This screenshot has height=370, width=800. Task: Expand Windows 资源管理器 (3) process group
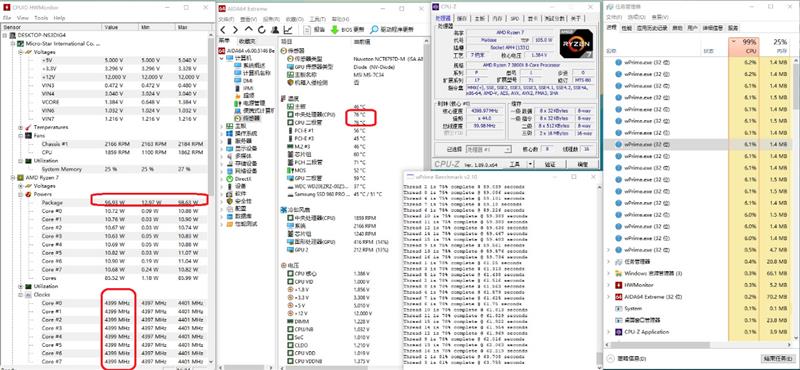click(608, 273)
